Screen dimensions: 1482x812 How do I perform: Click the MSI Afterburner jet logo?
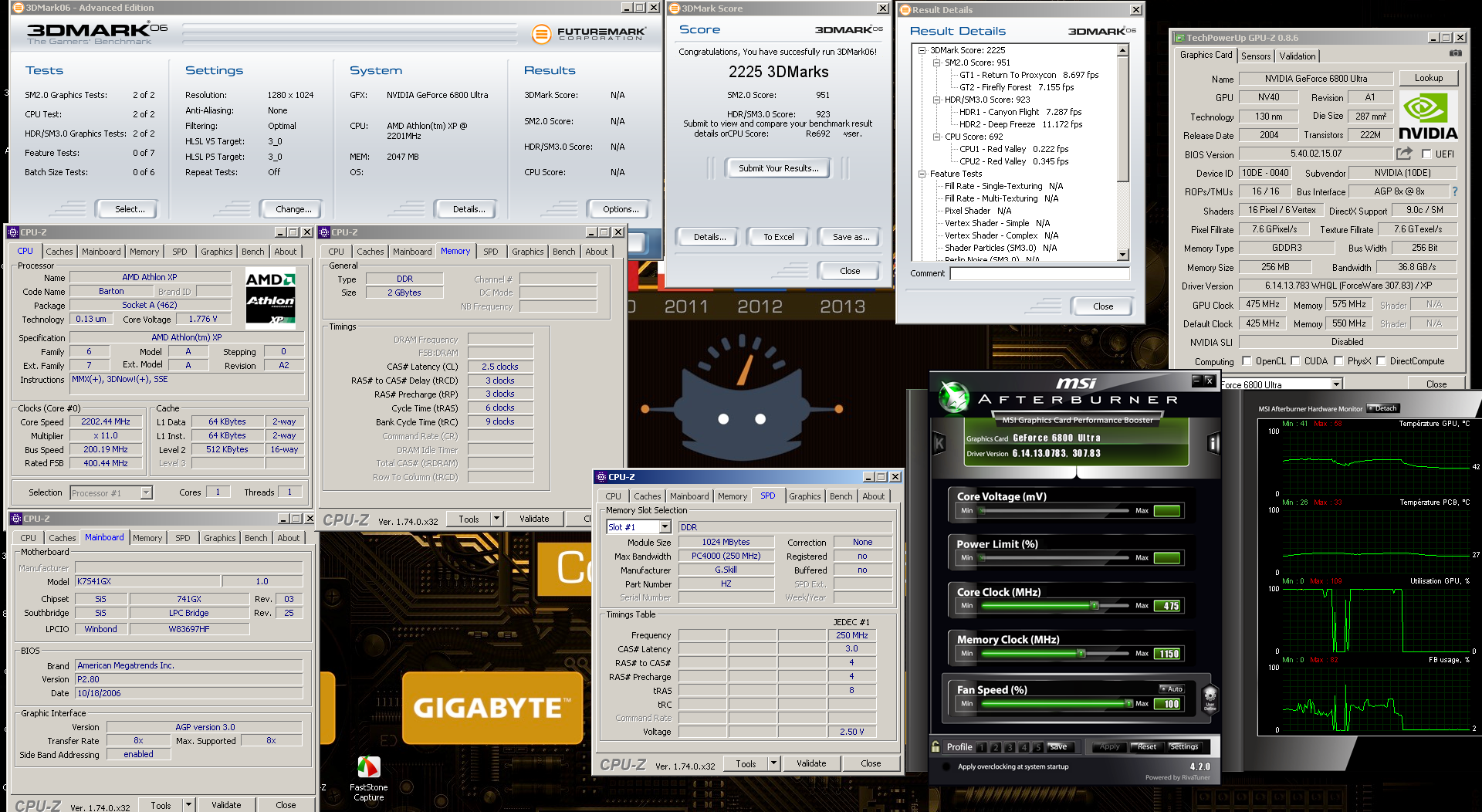954,397
